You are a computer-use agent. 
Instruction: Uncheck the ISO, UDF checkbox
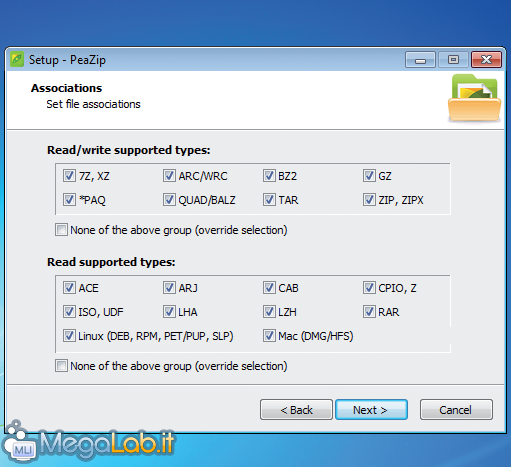click(69, 312)
